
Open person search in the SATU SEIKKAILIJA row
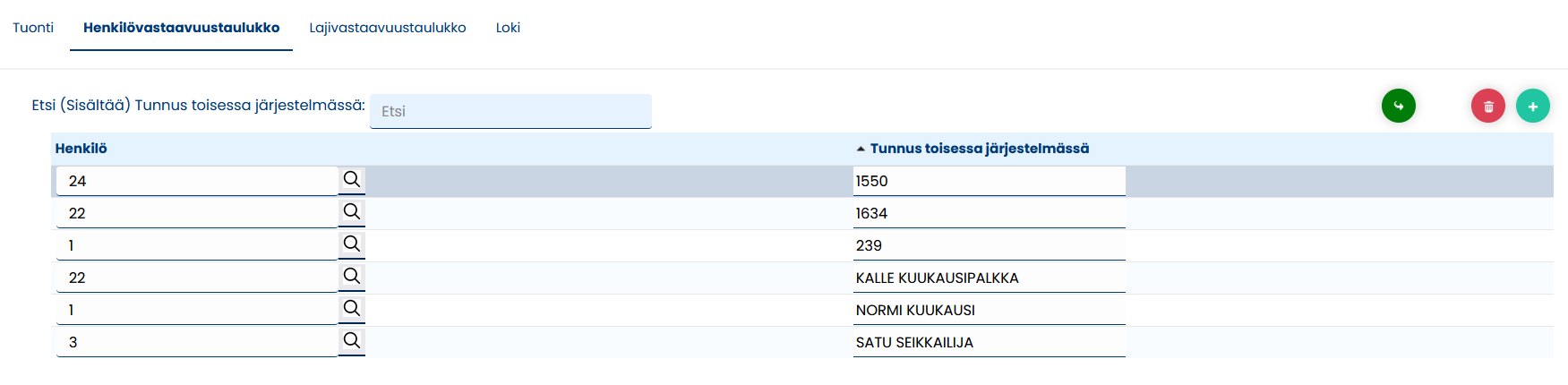pos(352,341)
